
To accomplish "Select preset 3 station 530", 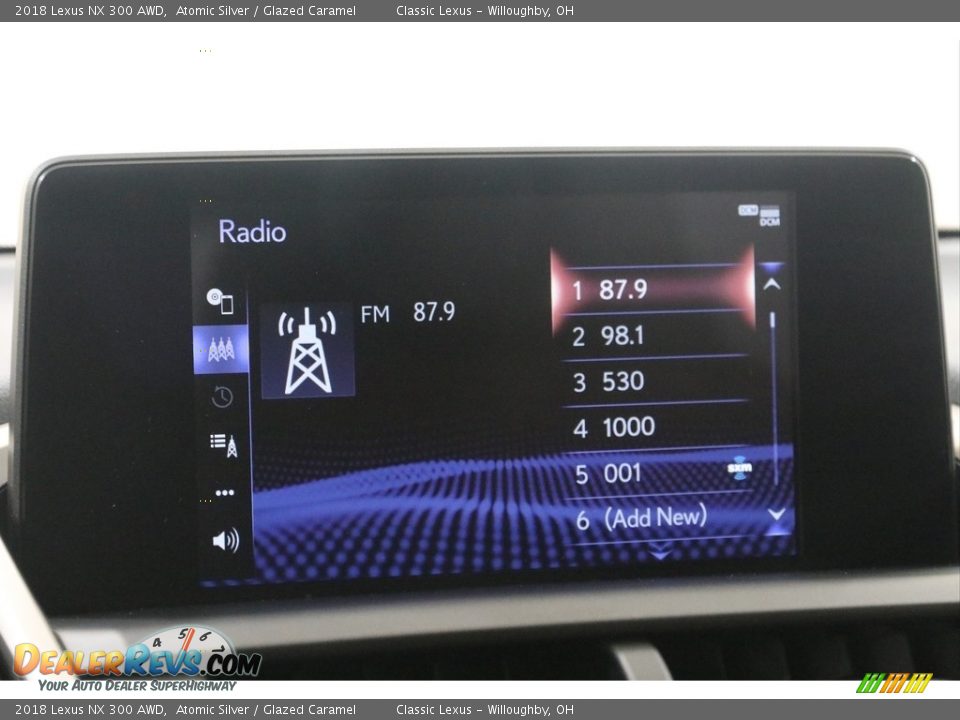I will [653, 381].
